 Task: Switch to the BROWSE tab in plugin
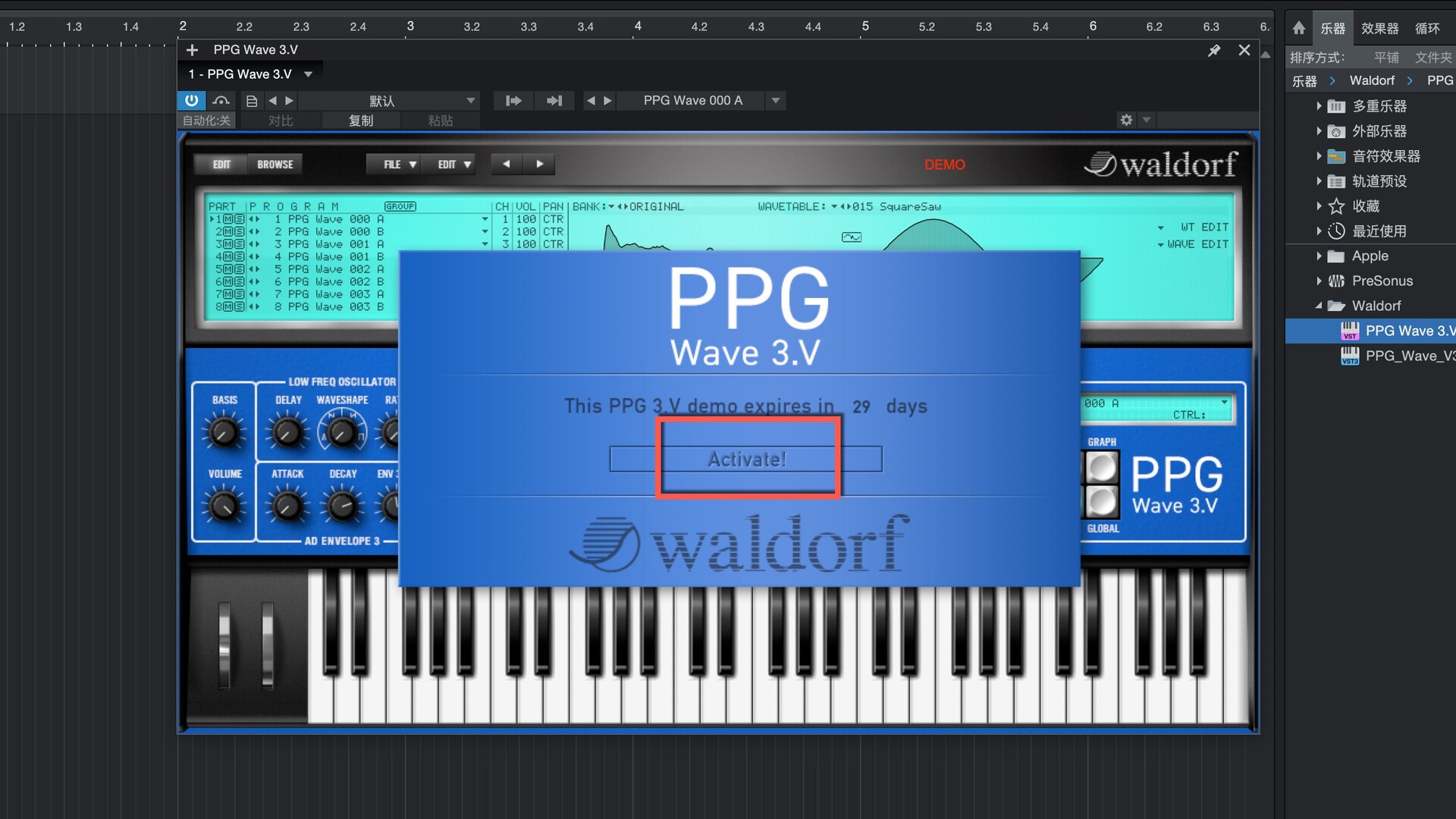tap(275, 165)
